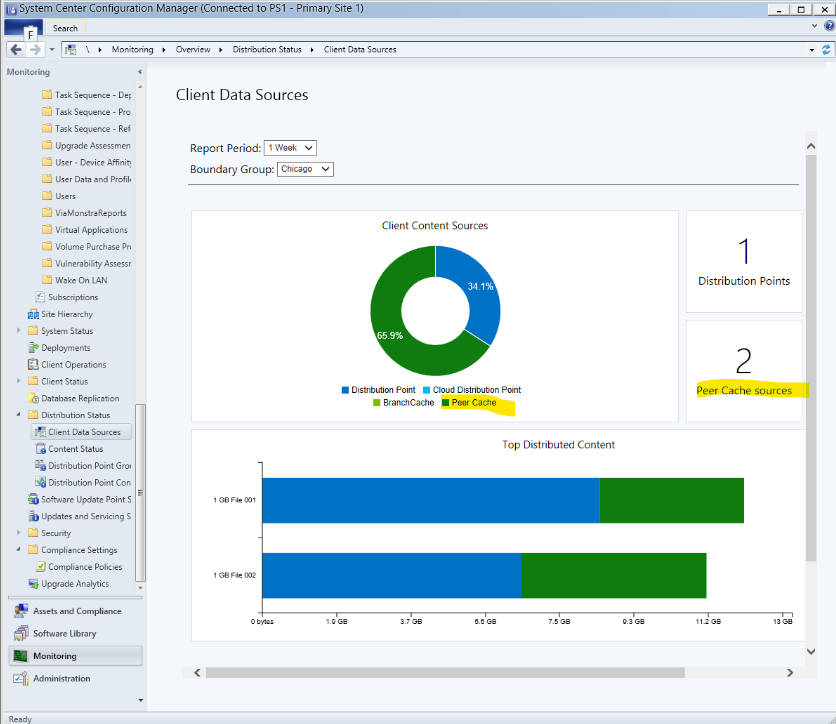The height and width of the screenshot is (724, 836).
Task: Expand the System Status node
Action: pyautogui.click(x=19, y=331)
